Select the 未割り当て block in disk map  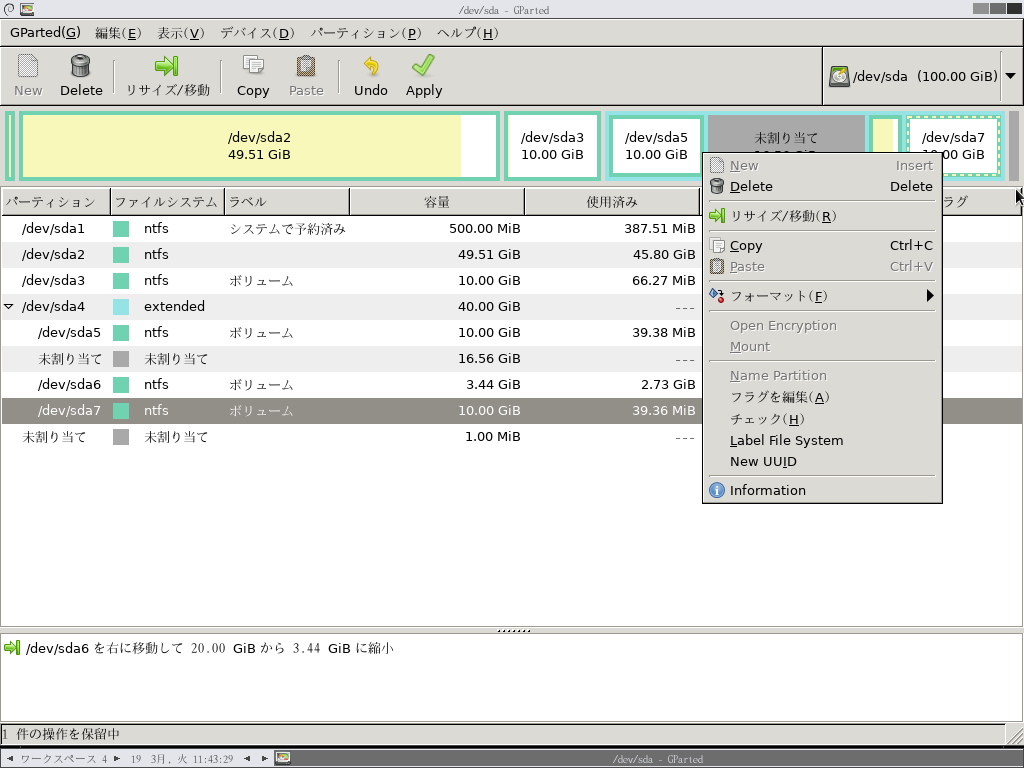click(786, 133)
